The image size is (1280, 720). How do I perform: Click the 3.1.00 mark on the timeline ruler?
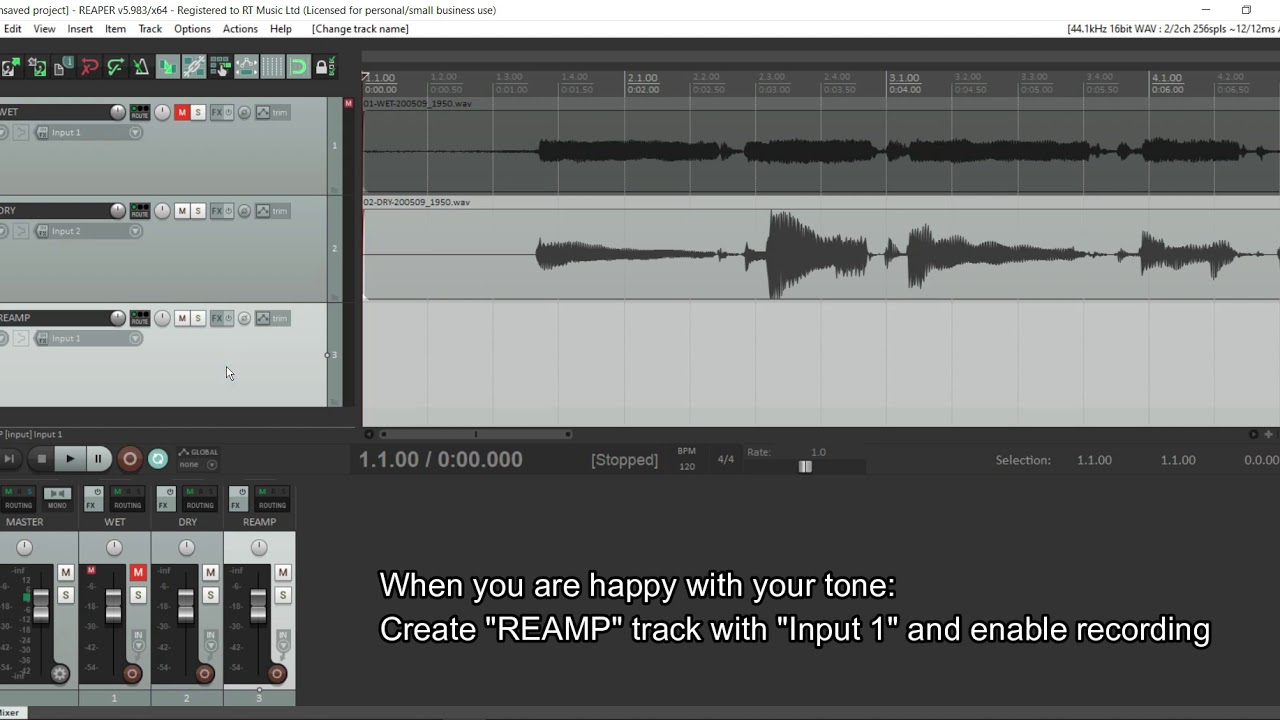coord(904,78)
